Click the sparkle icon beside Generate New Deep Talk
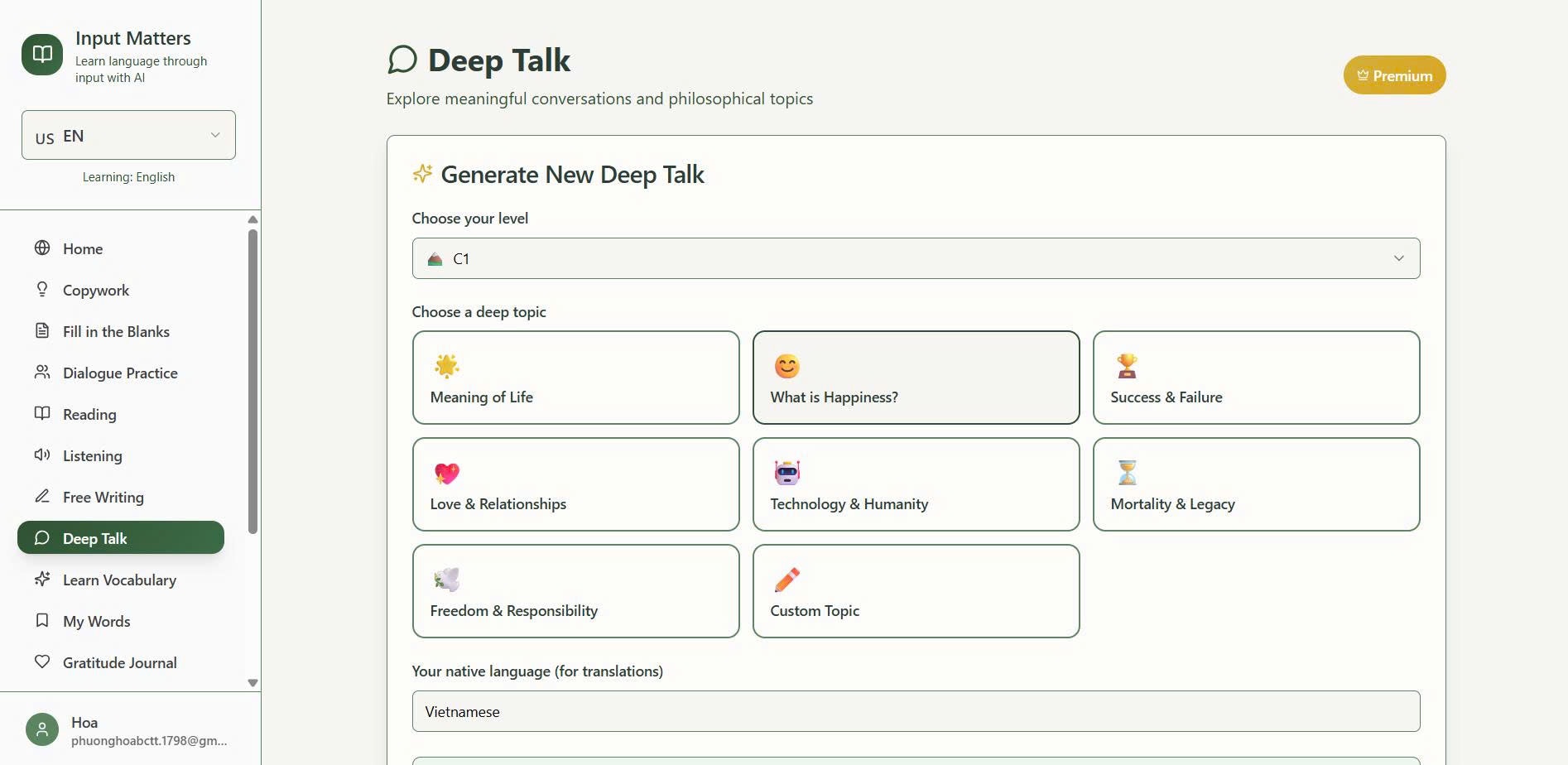Viewport: 1568px width, 765px height. (422, 173)
